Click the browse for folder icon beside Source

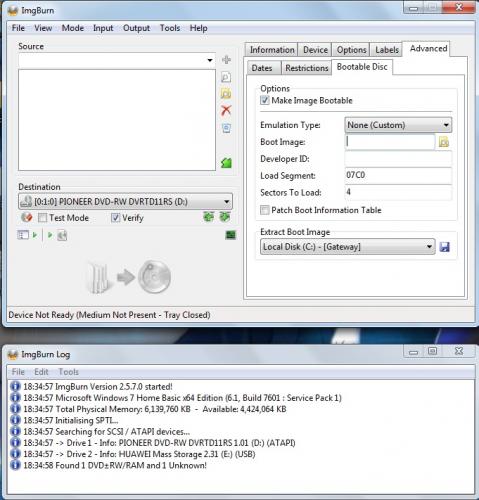pyautogui.click(x=226, y=94)
